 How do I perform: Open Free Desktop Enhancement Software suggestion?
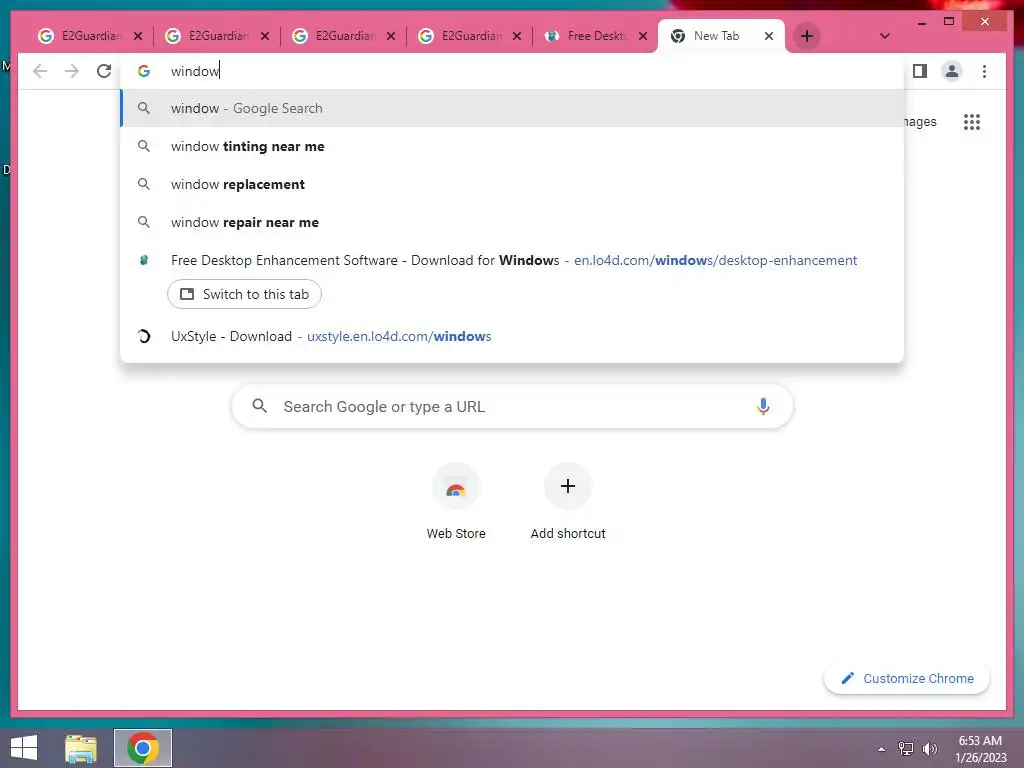coord(512,260)
